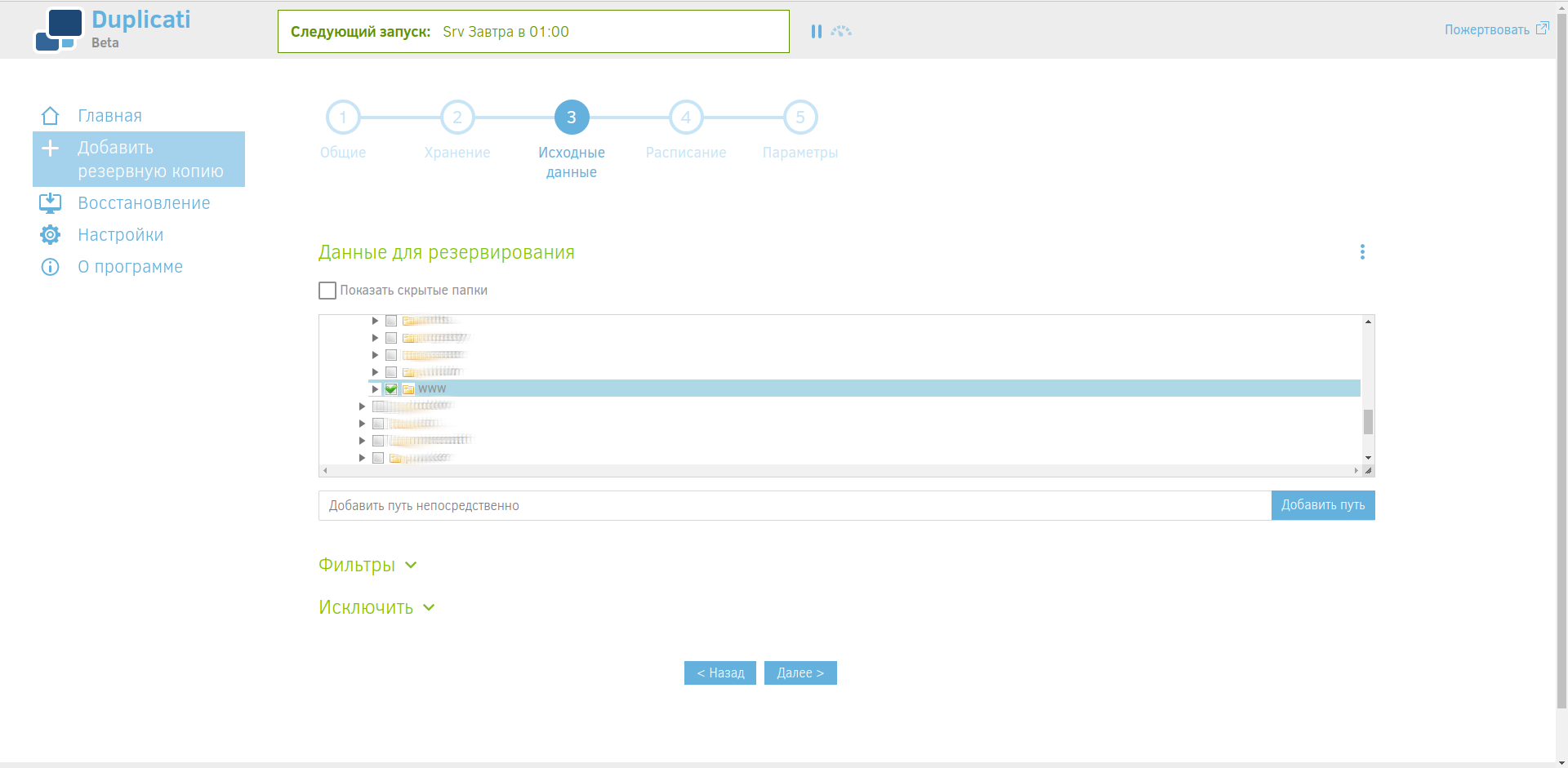Select wizard step 3 Исходные данные
Viewport: 1568px width, 768px height.
[572, 118]
